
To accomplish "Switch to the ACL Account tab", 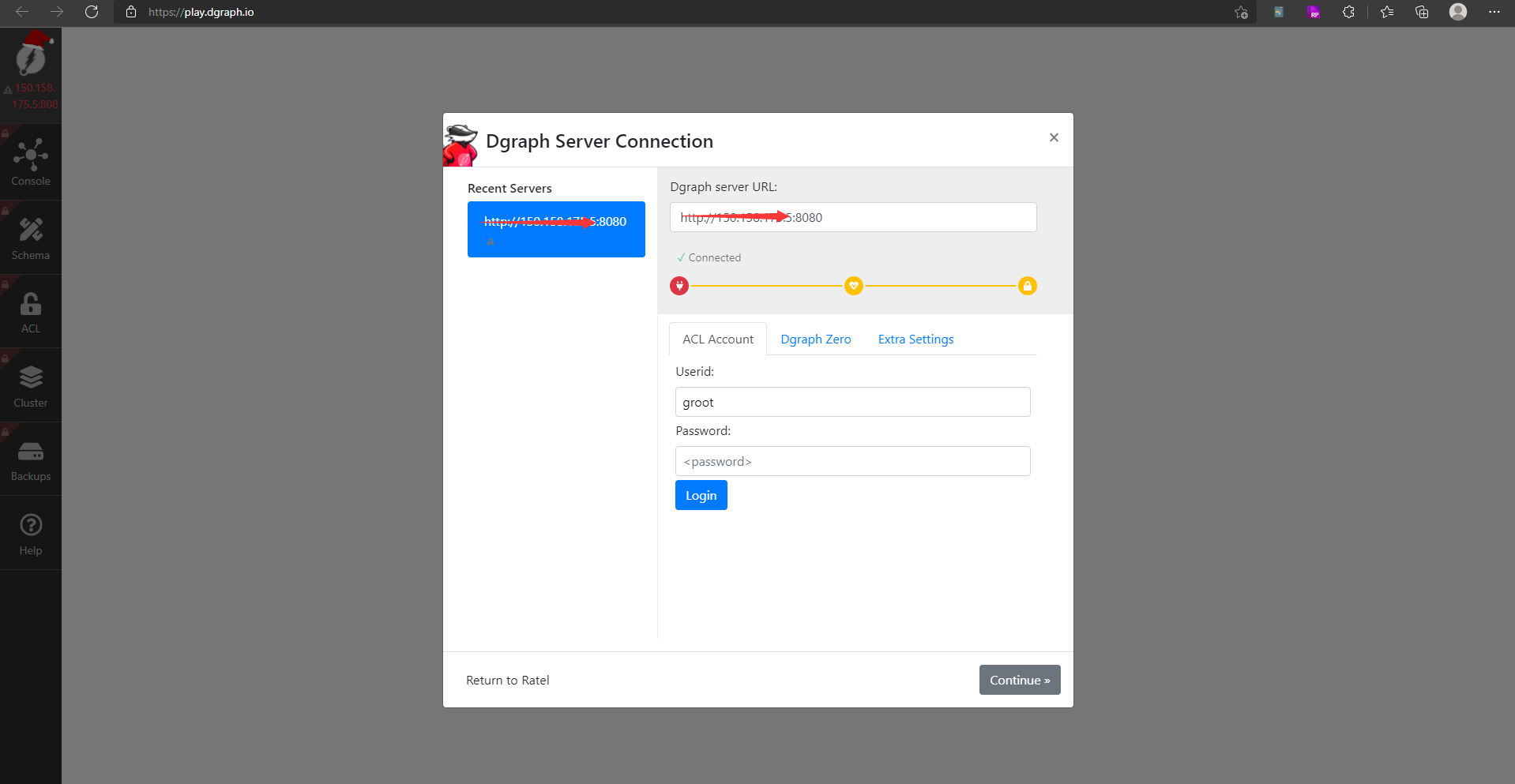I will coord(718,339).
